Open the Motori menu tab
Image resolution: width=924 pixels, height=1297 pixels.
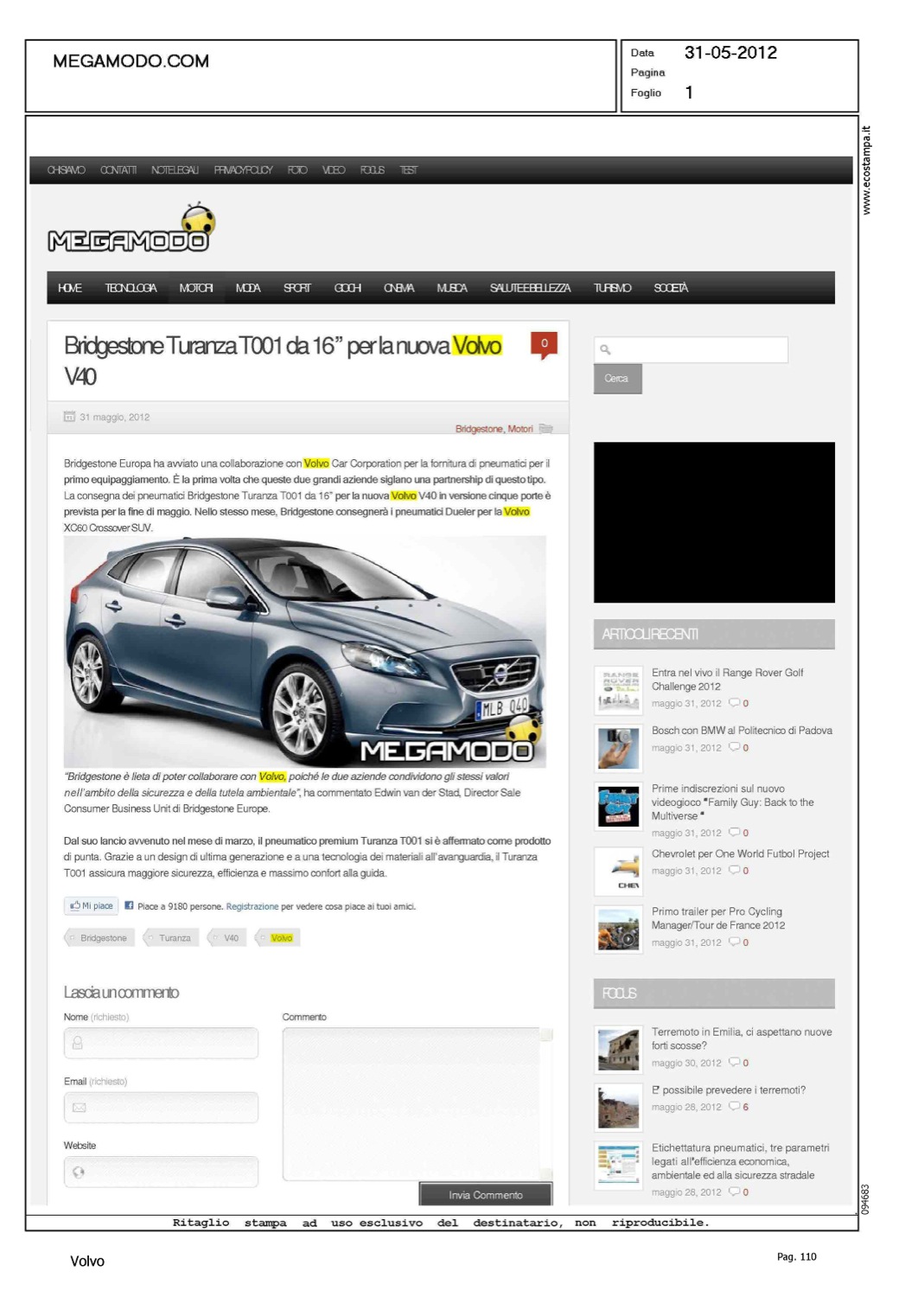[x=195, y=288]
